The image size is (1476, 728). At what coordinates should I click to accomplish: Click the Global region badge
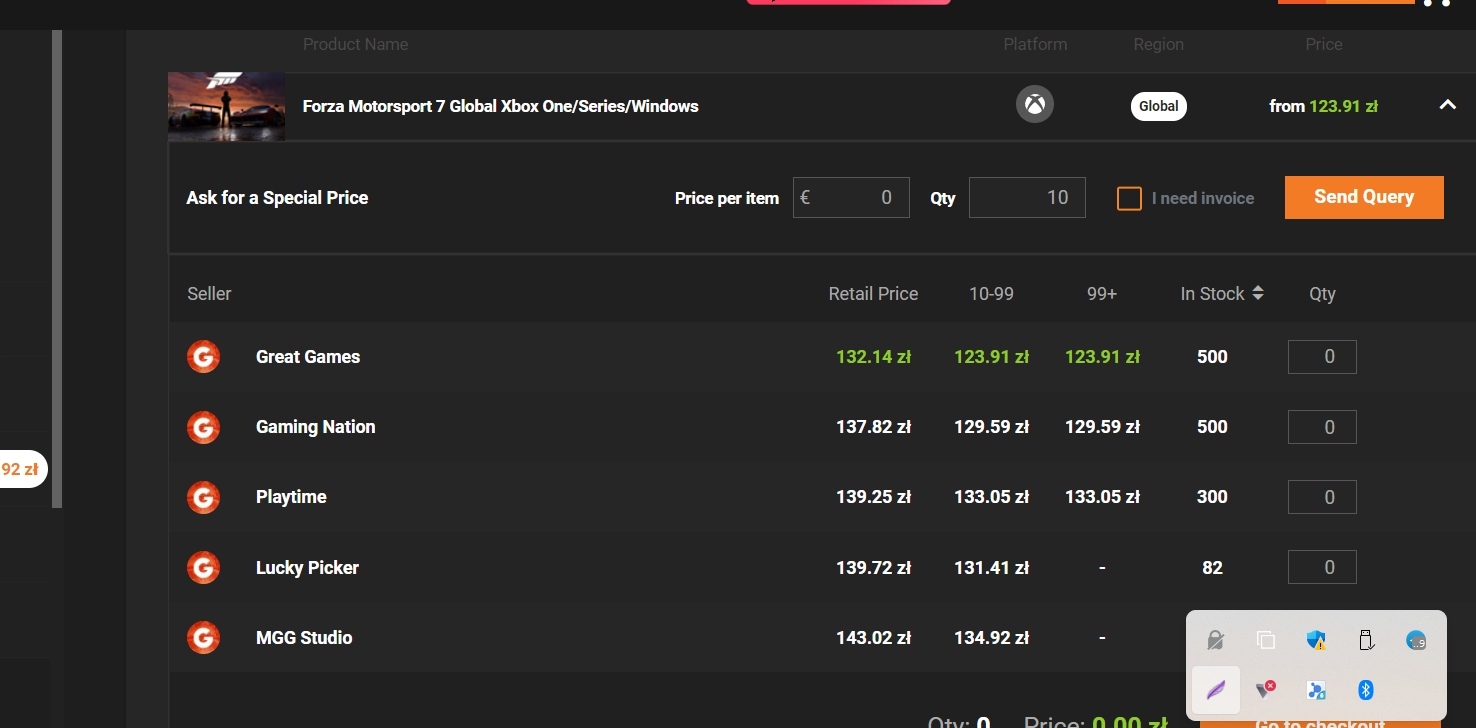[x=1159, y=106]
